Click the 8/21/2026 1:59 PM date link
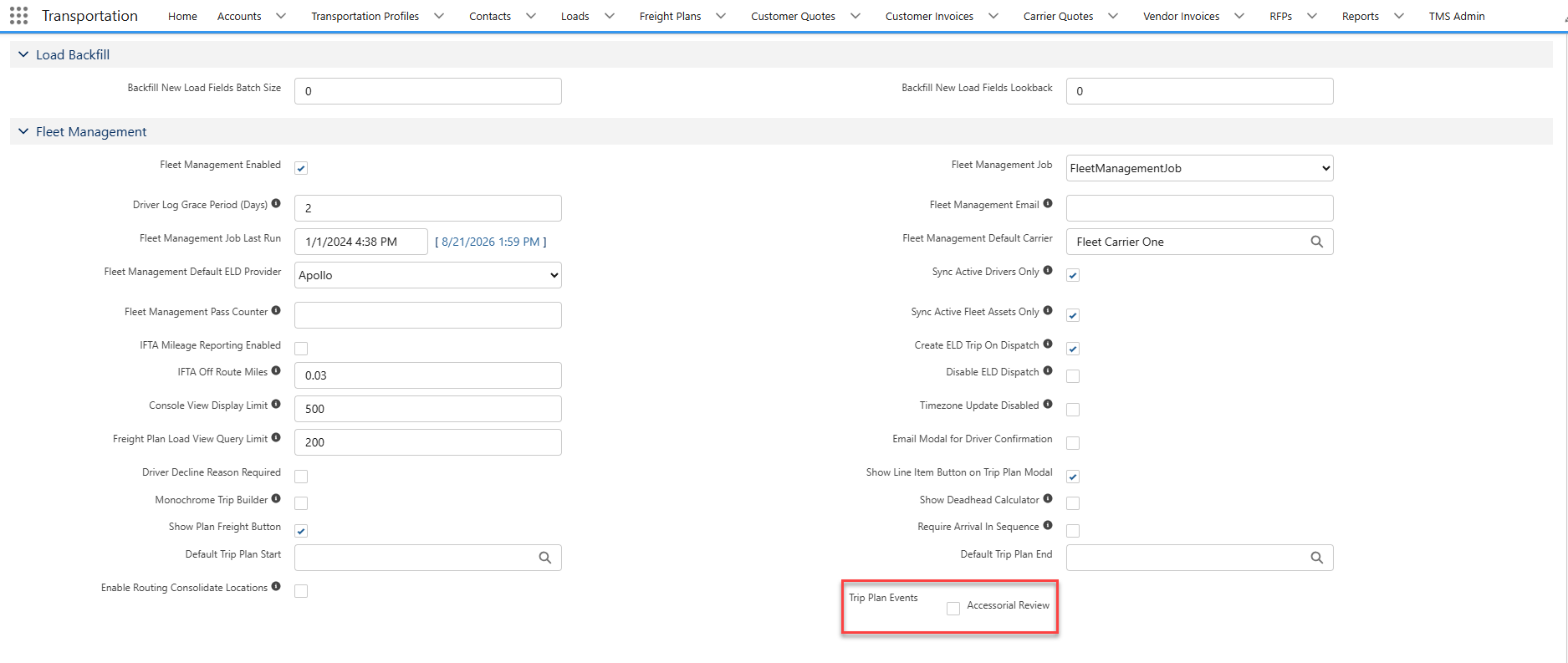The image size is (1568, 663). [491, 242]
